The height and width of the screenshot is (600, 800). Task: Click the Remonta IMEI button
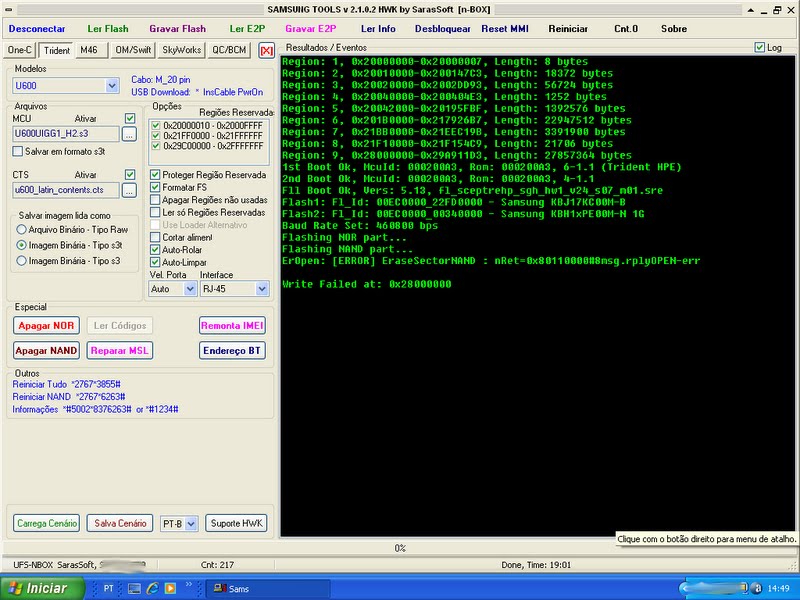coord(233,326)
